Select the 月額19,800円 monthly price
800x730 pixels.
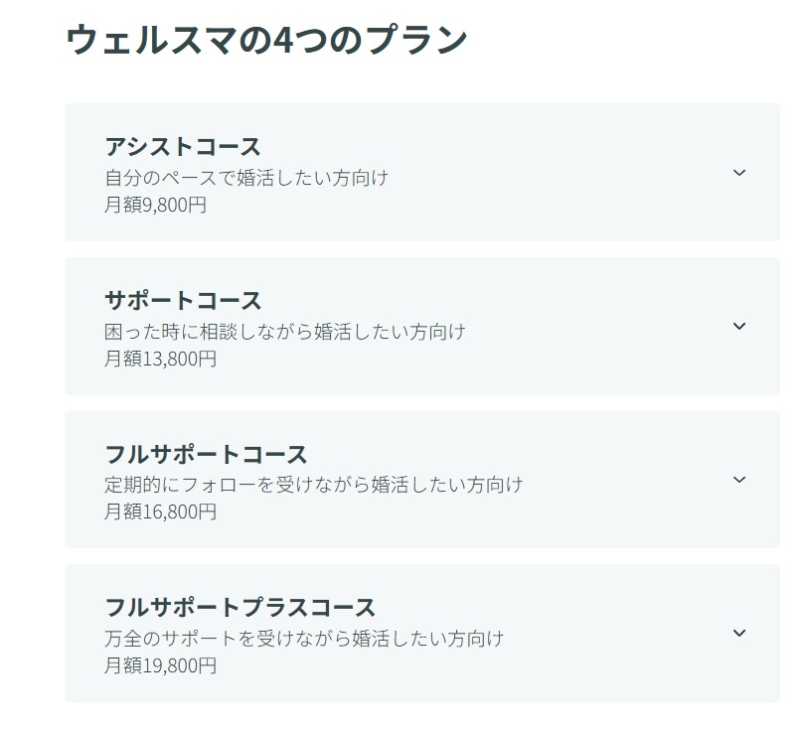point(160,665)
